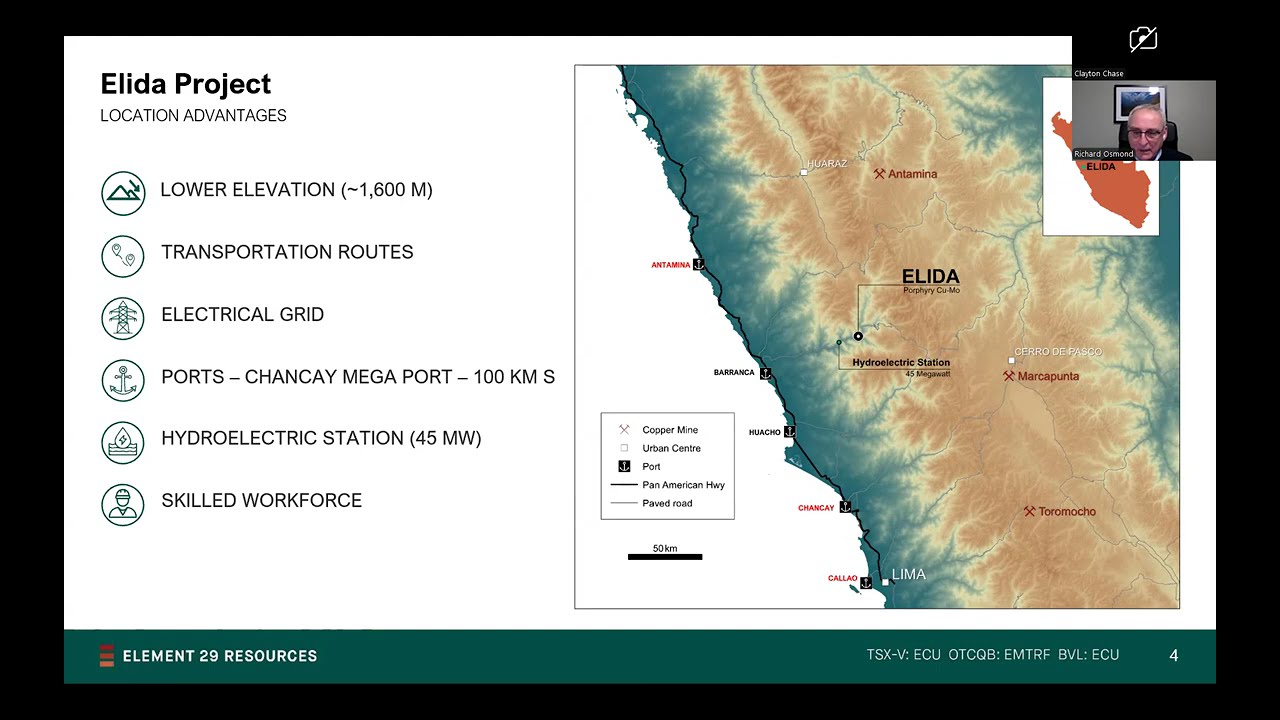Click the worker icon beside Skilled Workforce

click(123, 504)
